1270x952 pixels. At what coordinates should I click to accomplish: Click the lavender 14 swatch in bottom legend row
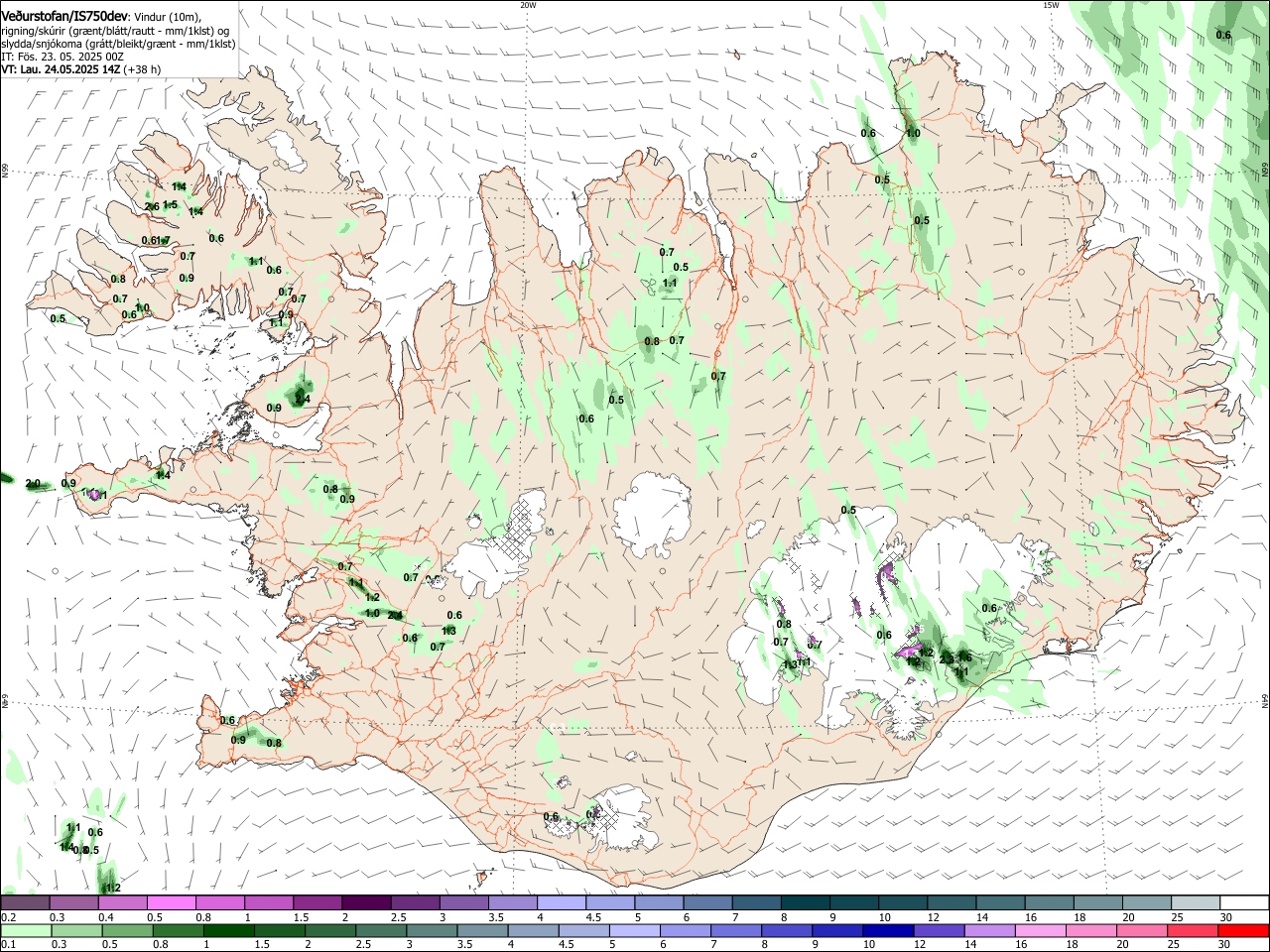click(x=989, y=930)
